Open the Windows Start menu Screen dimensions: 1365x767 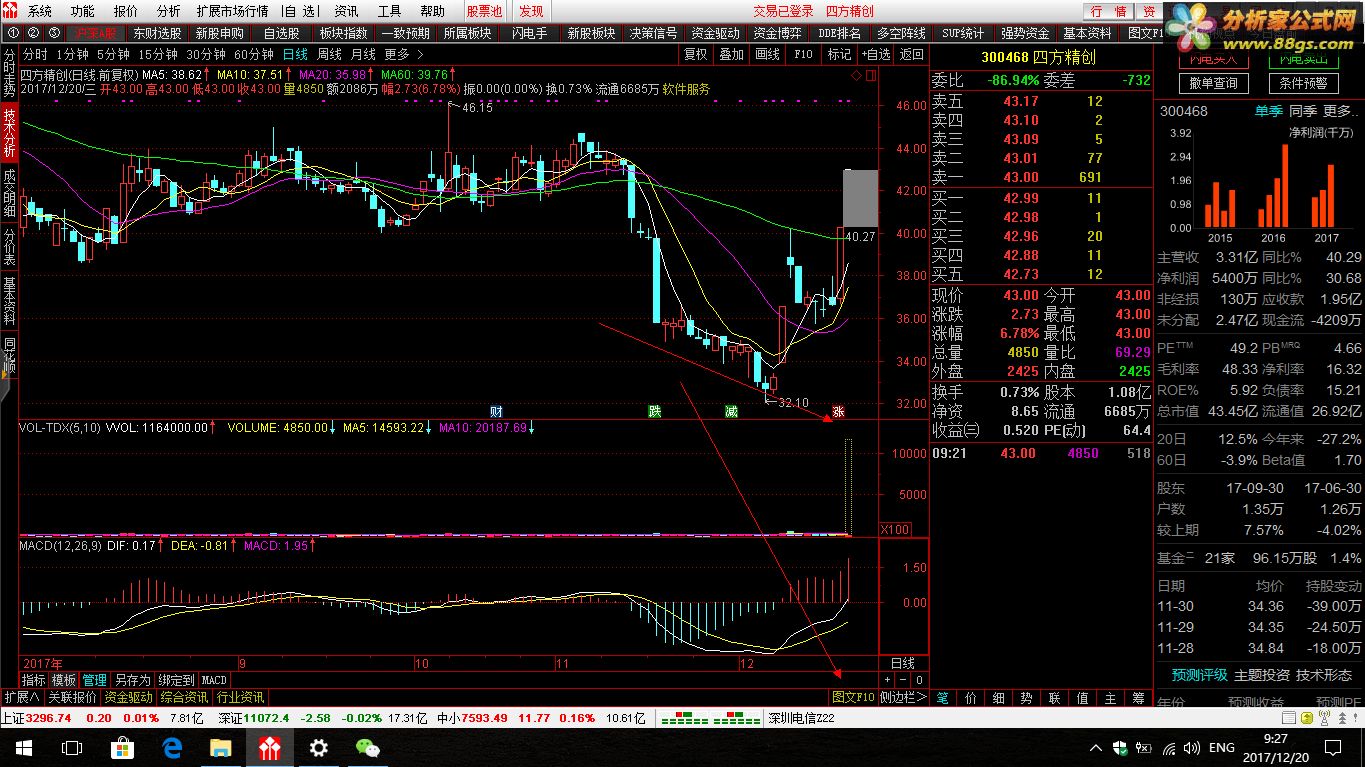[x=23, y=747]
